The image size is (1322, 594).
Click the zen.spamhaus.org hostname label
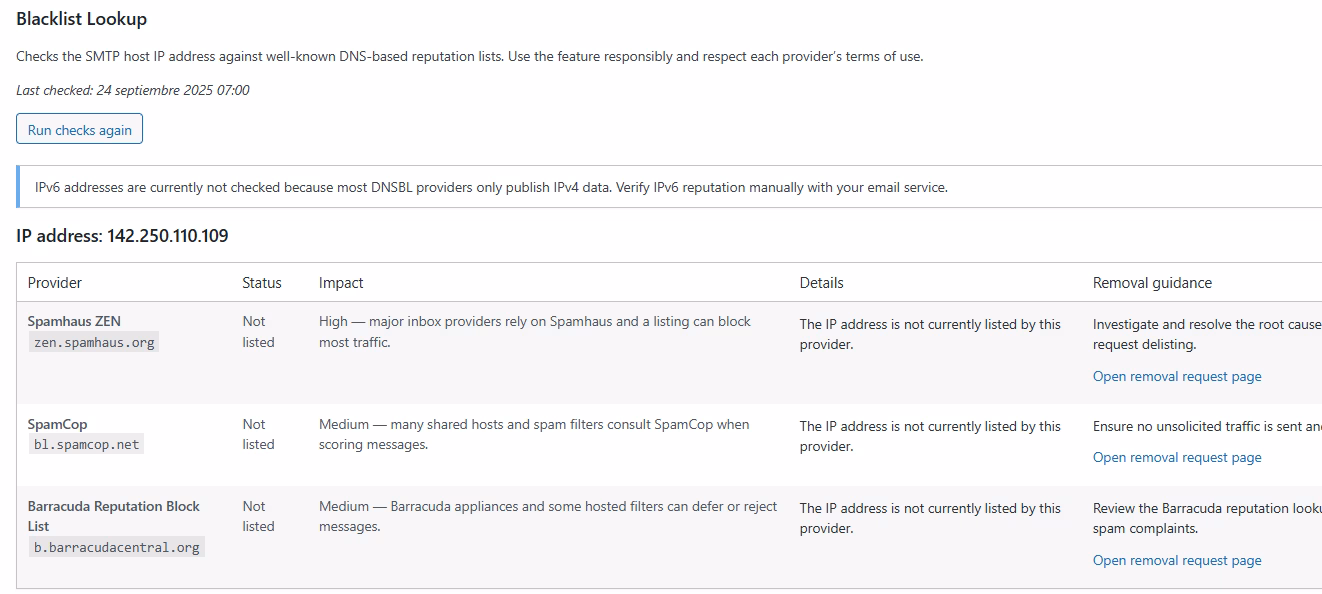coord(94,342)
